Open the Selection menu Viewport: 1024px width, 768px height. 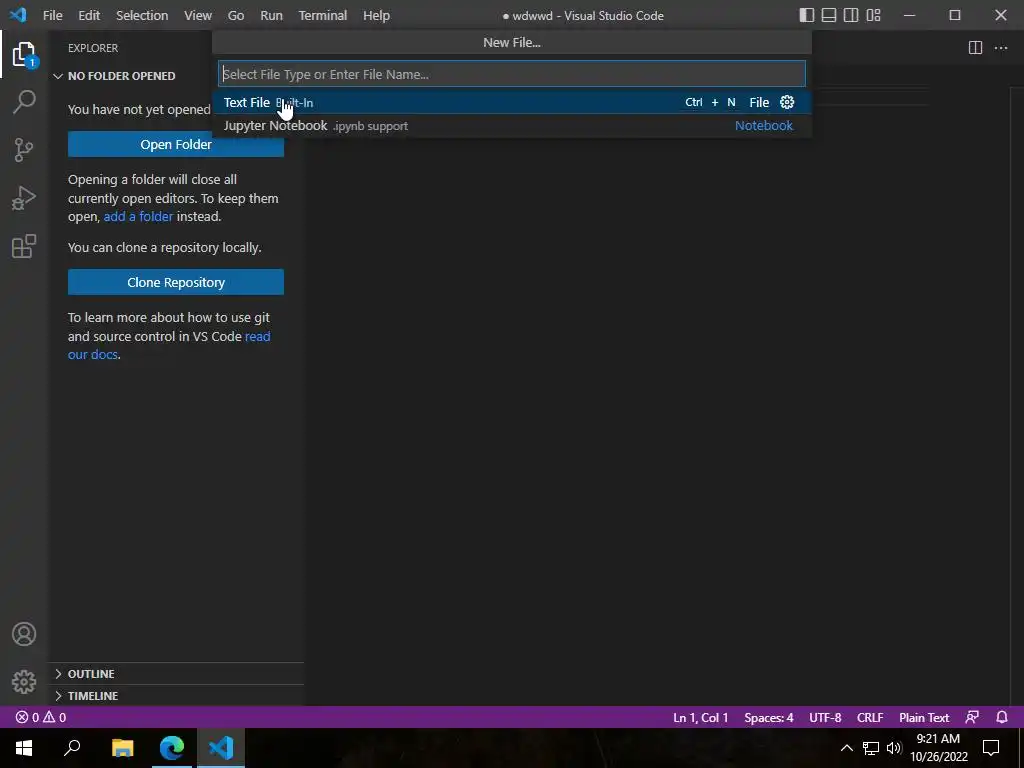(142, 15)
